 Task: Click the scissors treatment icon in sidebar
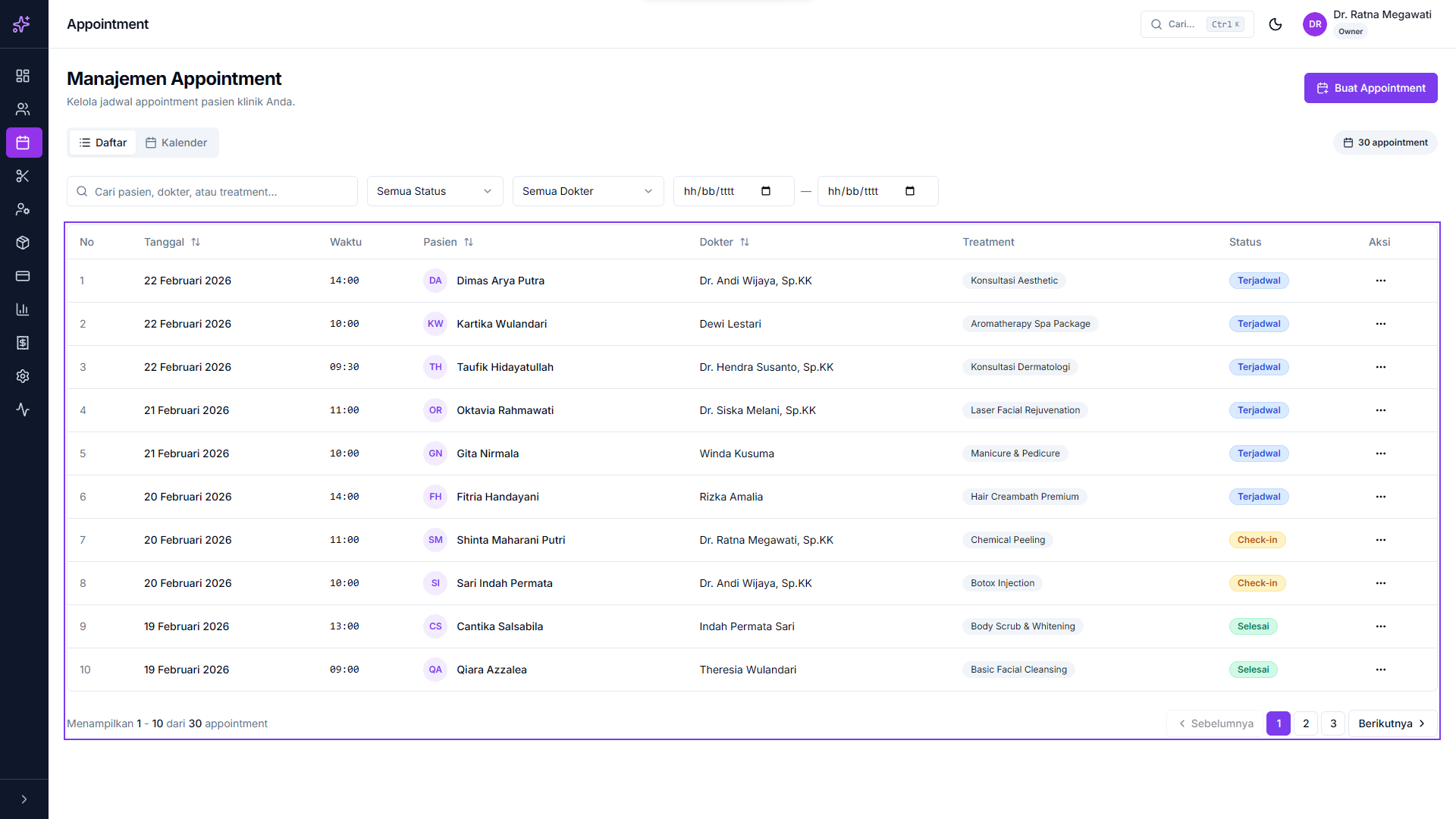click(x=23, y=176)
